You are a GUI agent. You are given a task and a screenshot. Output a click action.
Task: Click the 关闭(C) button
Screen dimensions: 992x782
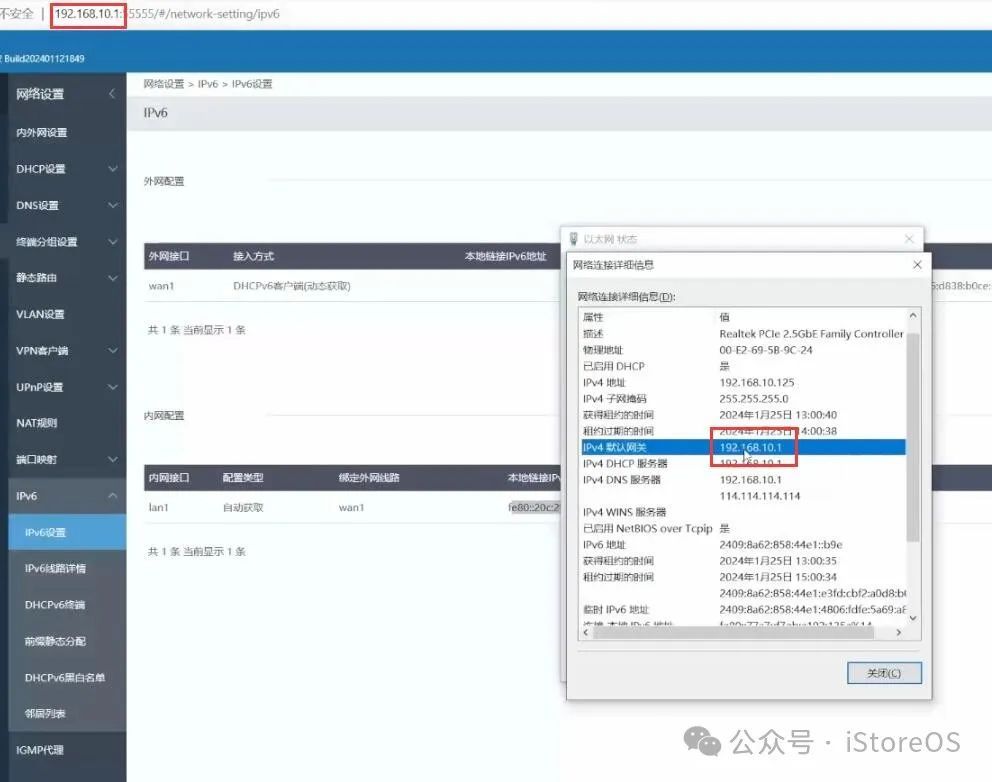(884, 673)
